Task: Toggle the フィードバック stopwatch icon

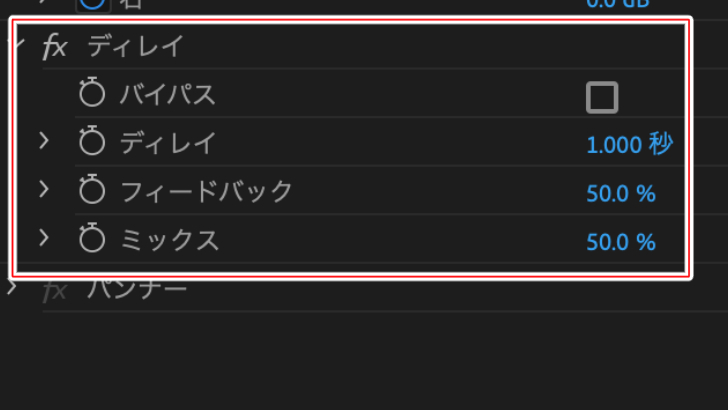Action: point(92,189)
